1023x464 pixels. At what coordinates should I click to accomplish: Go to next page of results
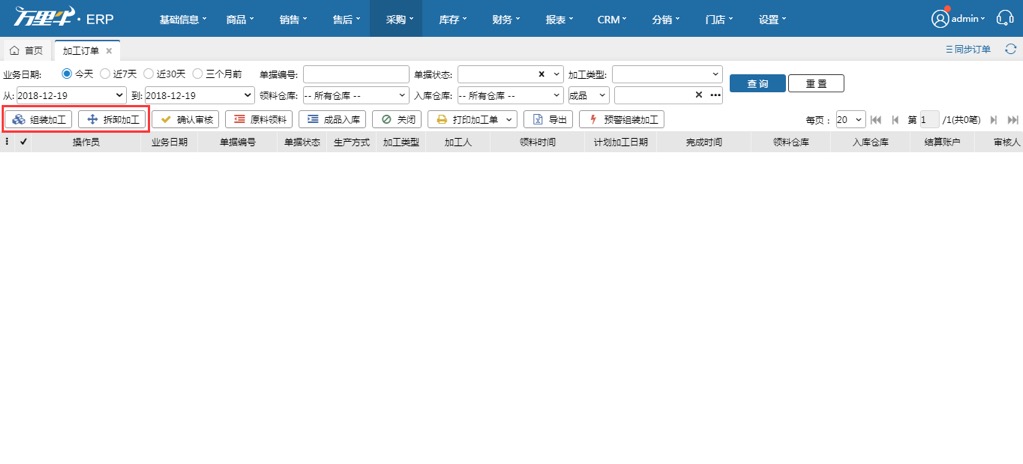[994, 120]
